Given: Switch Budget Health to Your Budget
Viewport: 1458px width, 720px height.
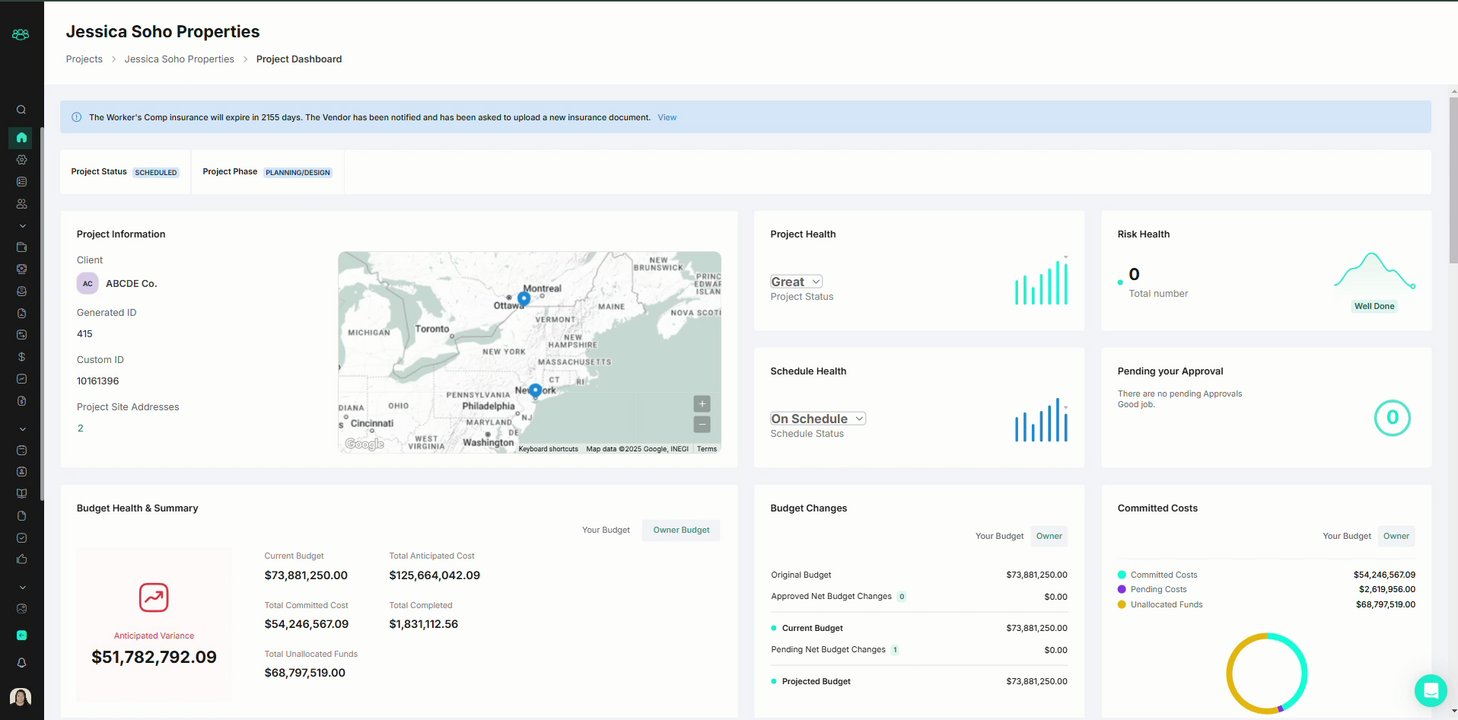Looking at the screenshot, I should [606, 530].
